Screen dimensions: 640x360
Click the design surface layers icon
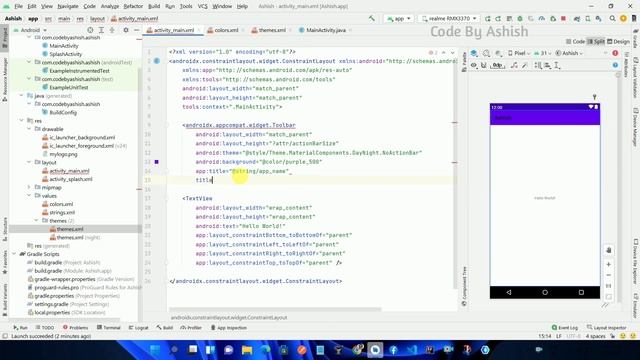(x=474, y=53)
